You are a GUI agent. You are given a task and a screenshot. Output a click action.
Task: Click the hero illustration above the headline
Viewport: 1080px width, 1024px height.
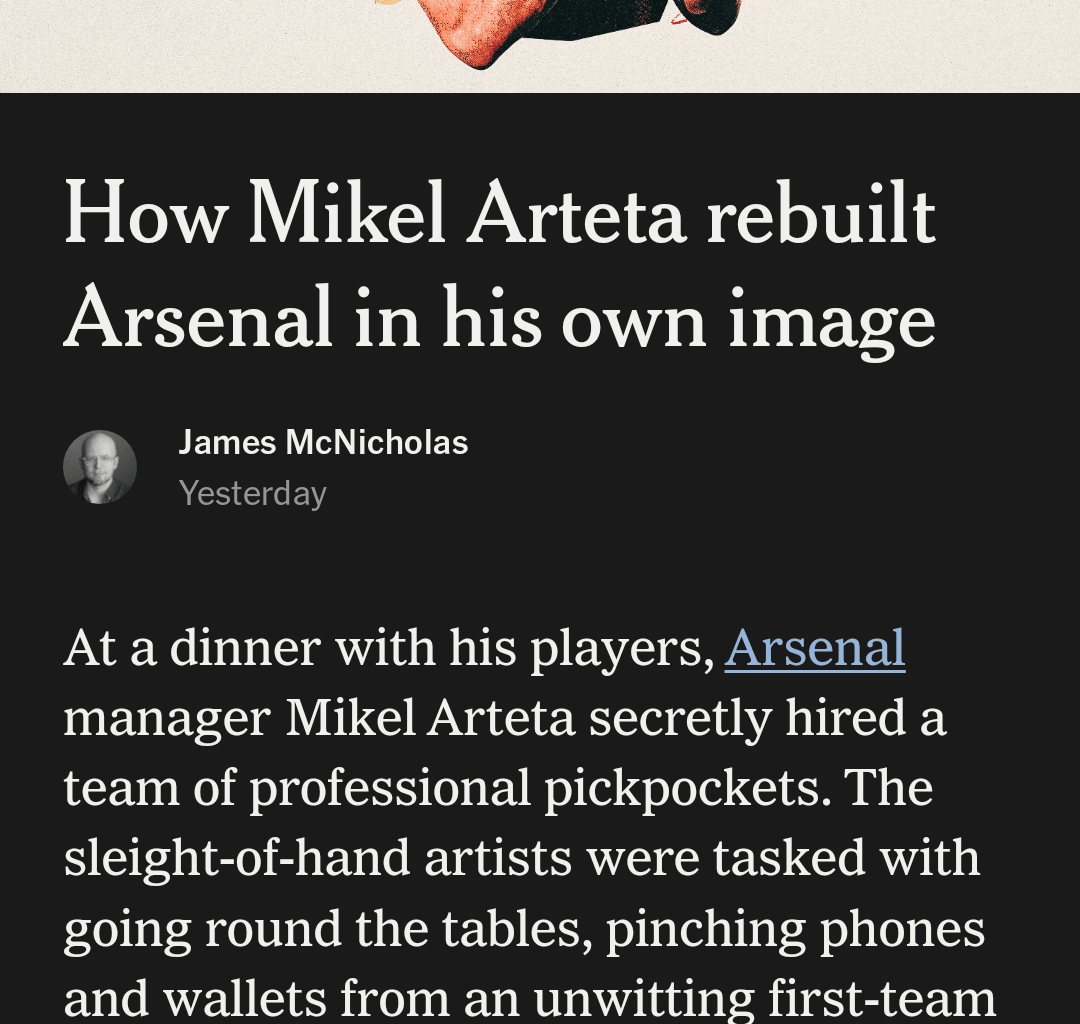pos(540,45)
